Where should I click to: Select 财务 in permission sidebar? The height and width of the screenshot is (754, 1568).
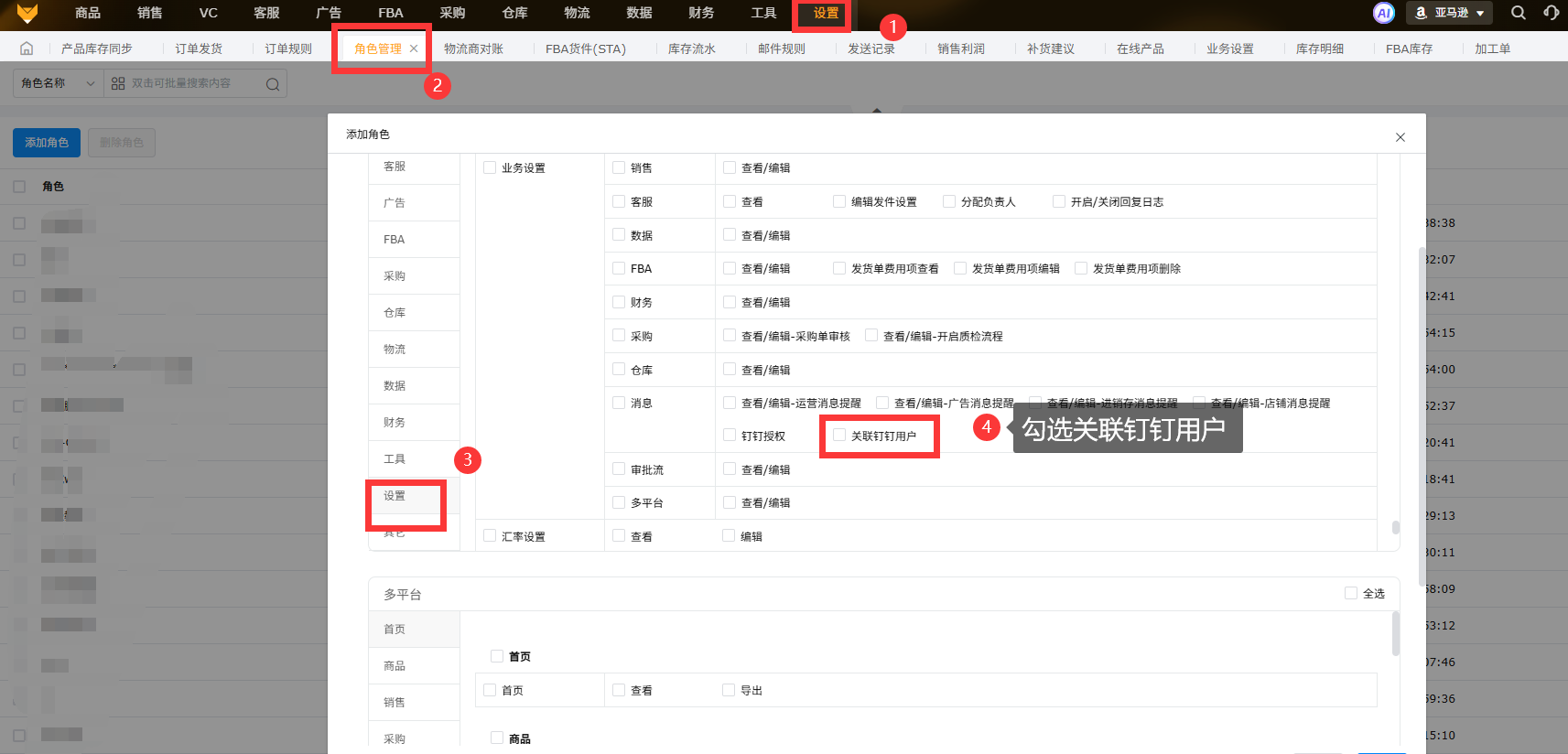pyautogui.click(x=414, y=423)
